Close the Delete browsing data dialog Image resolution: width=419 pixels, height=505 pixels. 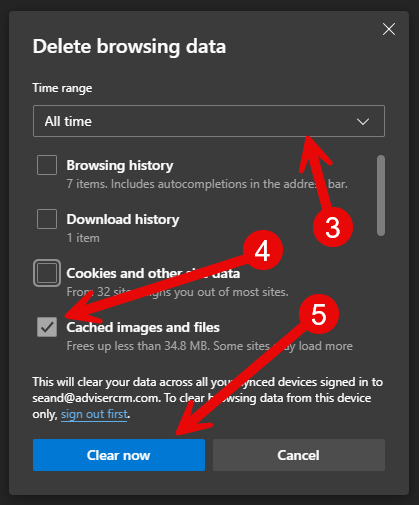click(x=389, y=29)
